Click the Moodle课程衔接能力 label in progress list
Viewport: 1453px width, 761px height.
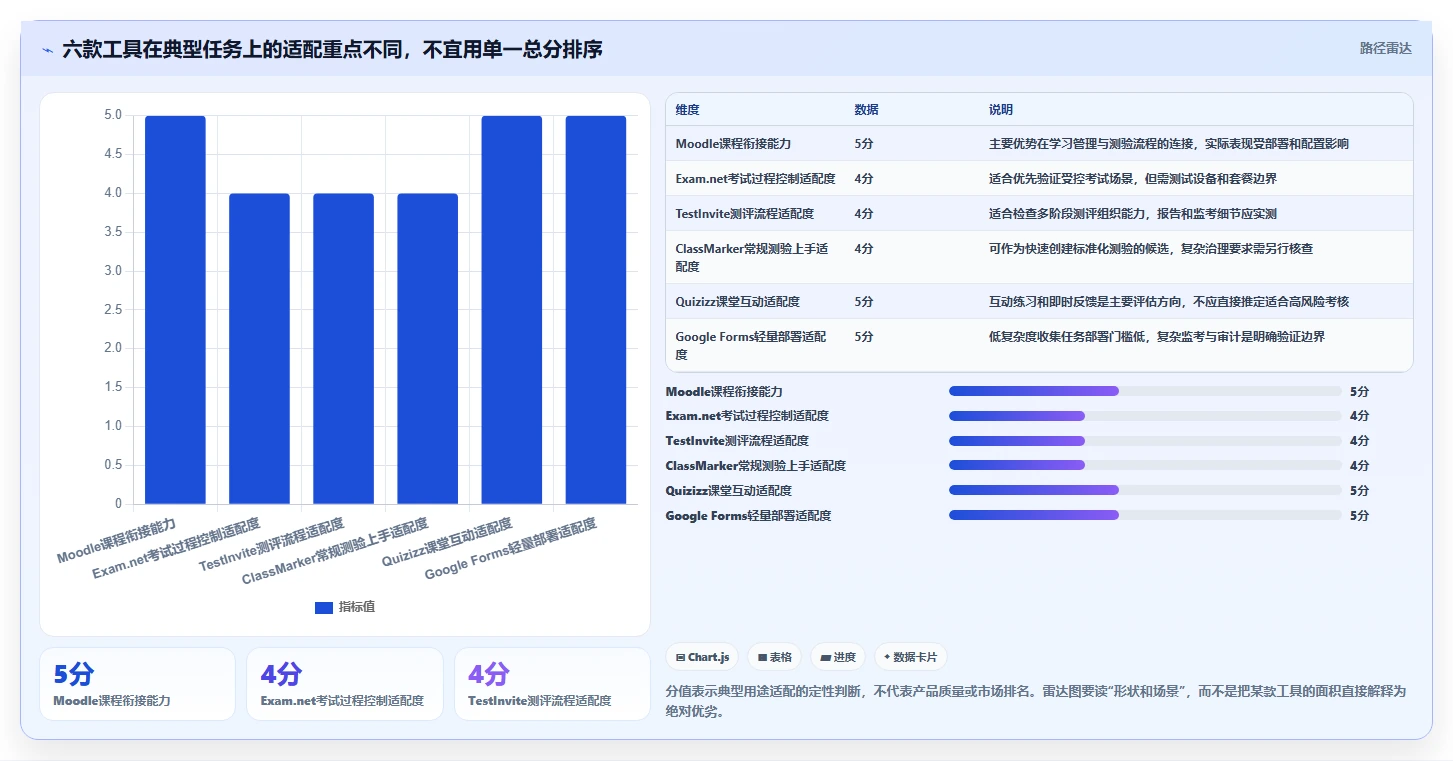point(724,392)
